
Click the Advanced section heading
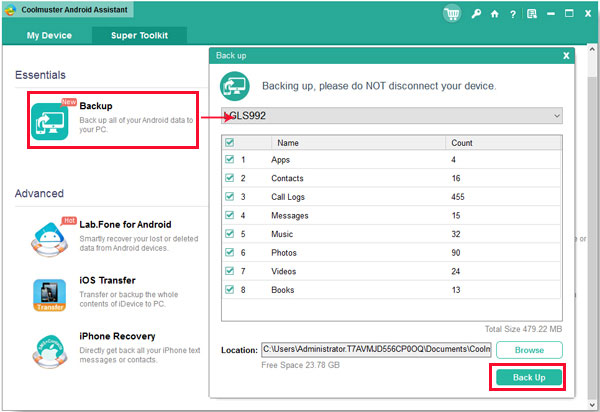pos(39,194)
